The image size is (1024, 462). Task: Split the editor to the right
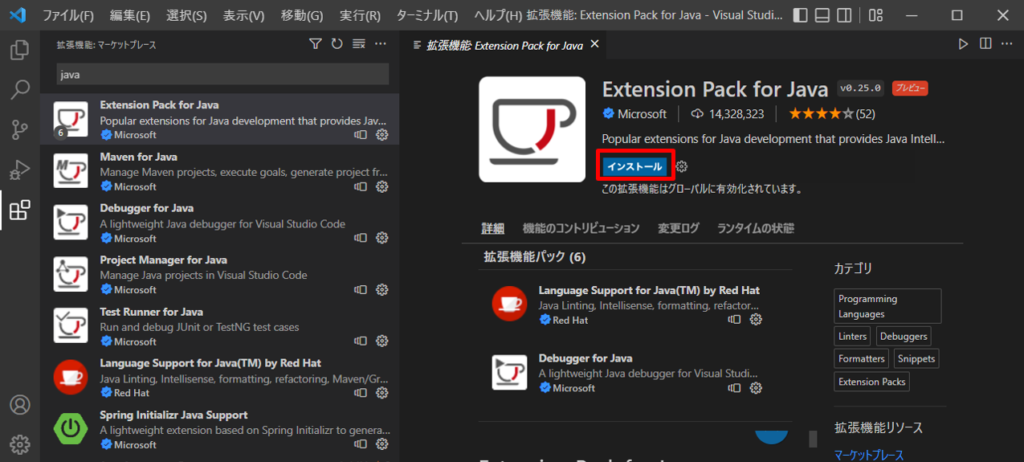point(985,44)
